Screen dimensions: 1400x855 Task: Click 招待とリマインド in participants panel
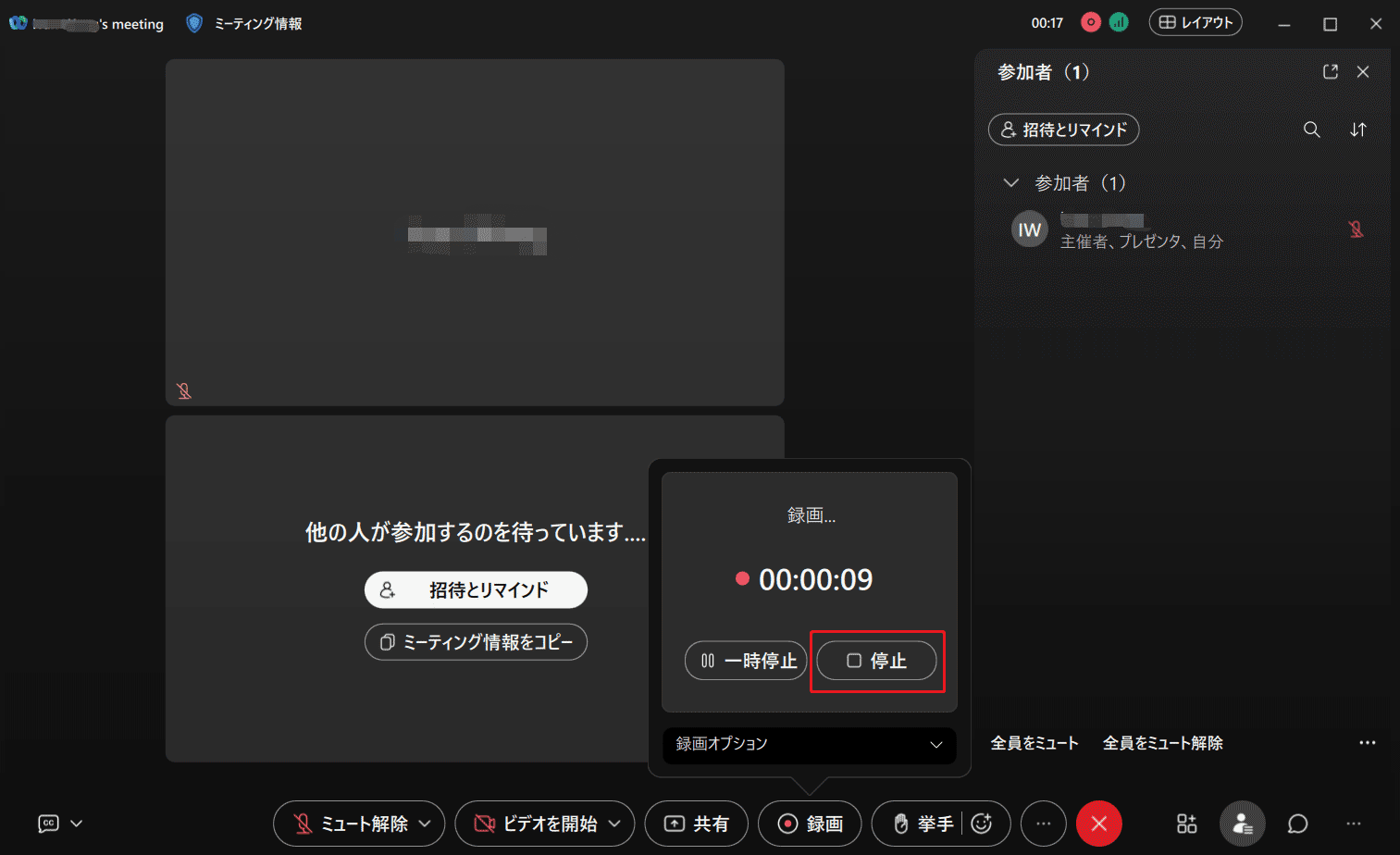pos(1064,130)
